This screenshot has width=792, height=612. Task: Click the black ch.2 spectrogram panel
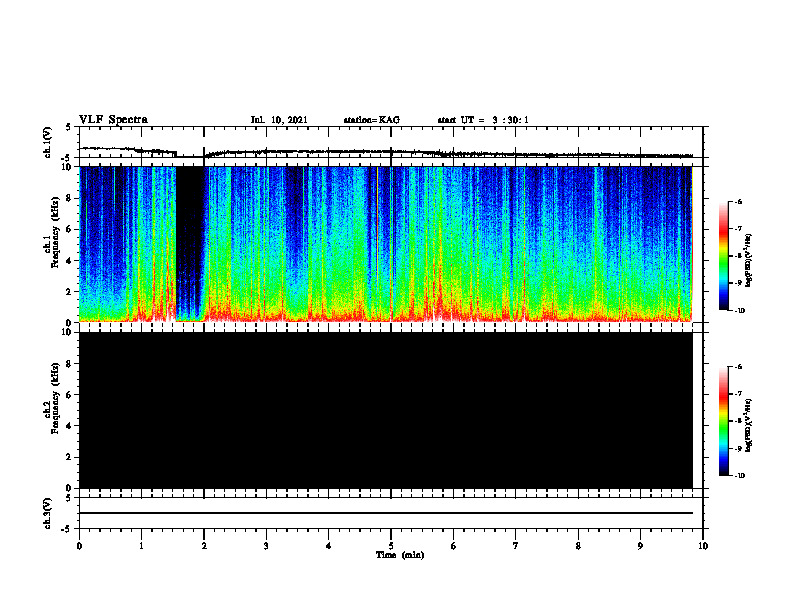(386, 410)
